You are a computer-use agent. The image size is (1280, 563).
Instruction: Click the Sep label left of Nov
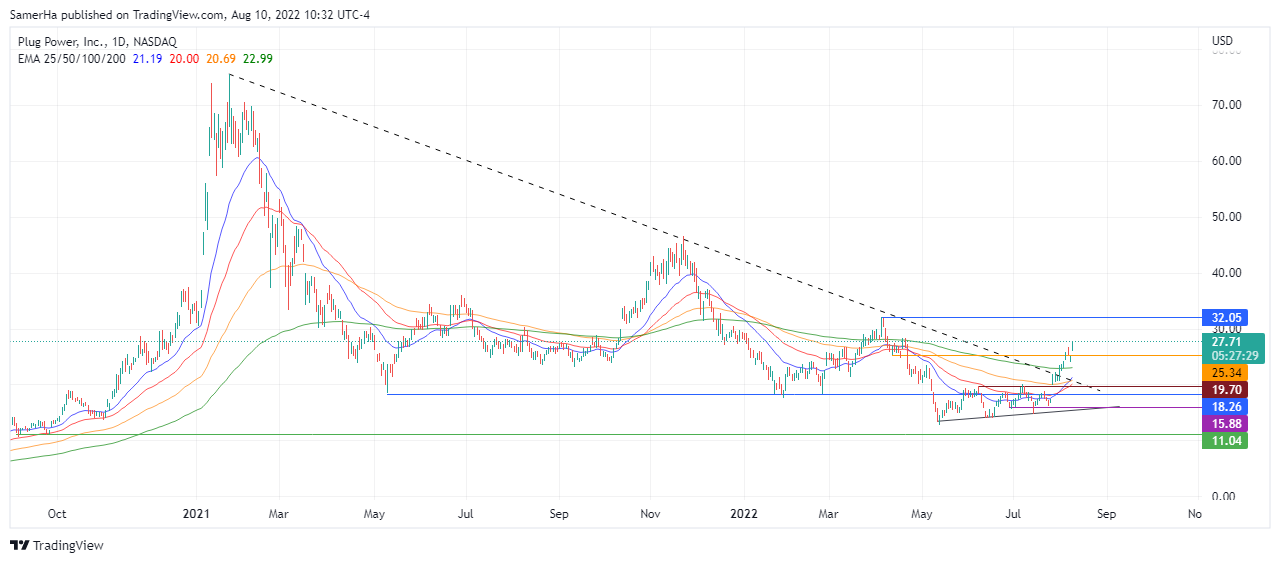(559, 514)
